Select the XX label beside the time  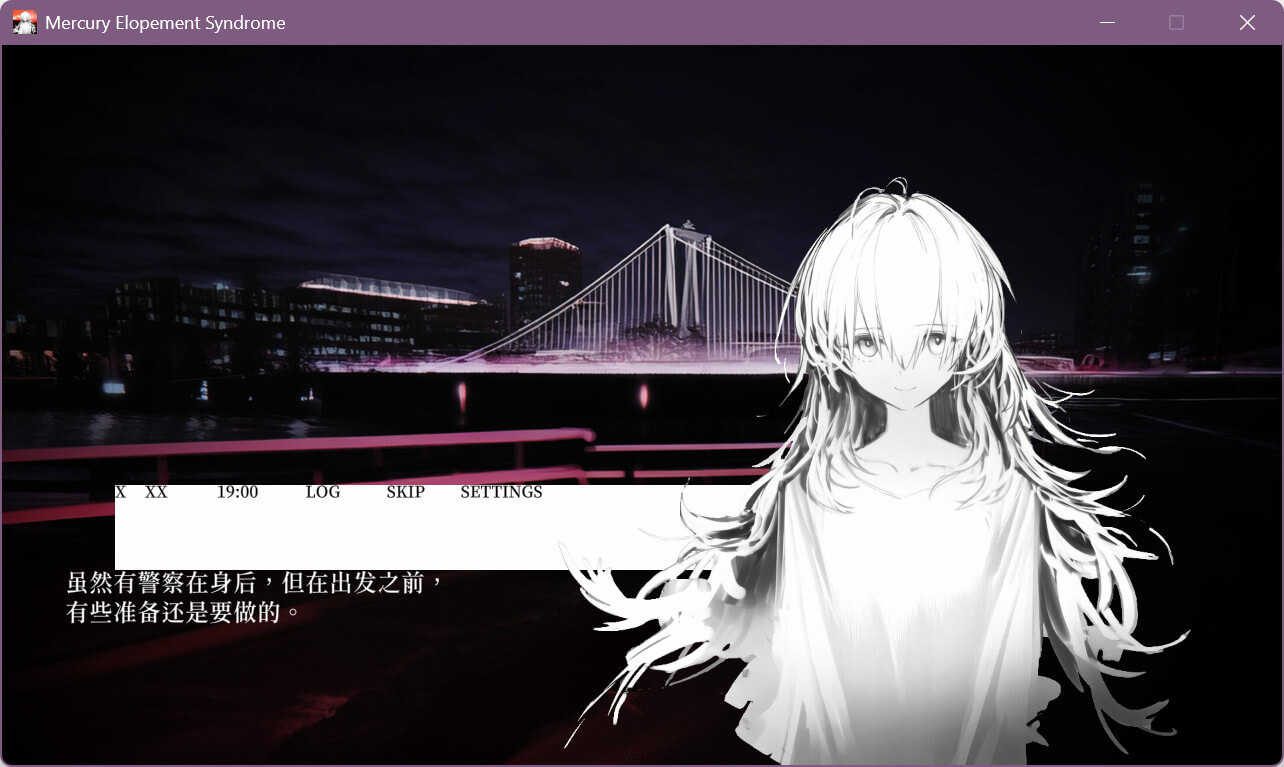[x=156, y=492]
